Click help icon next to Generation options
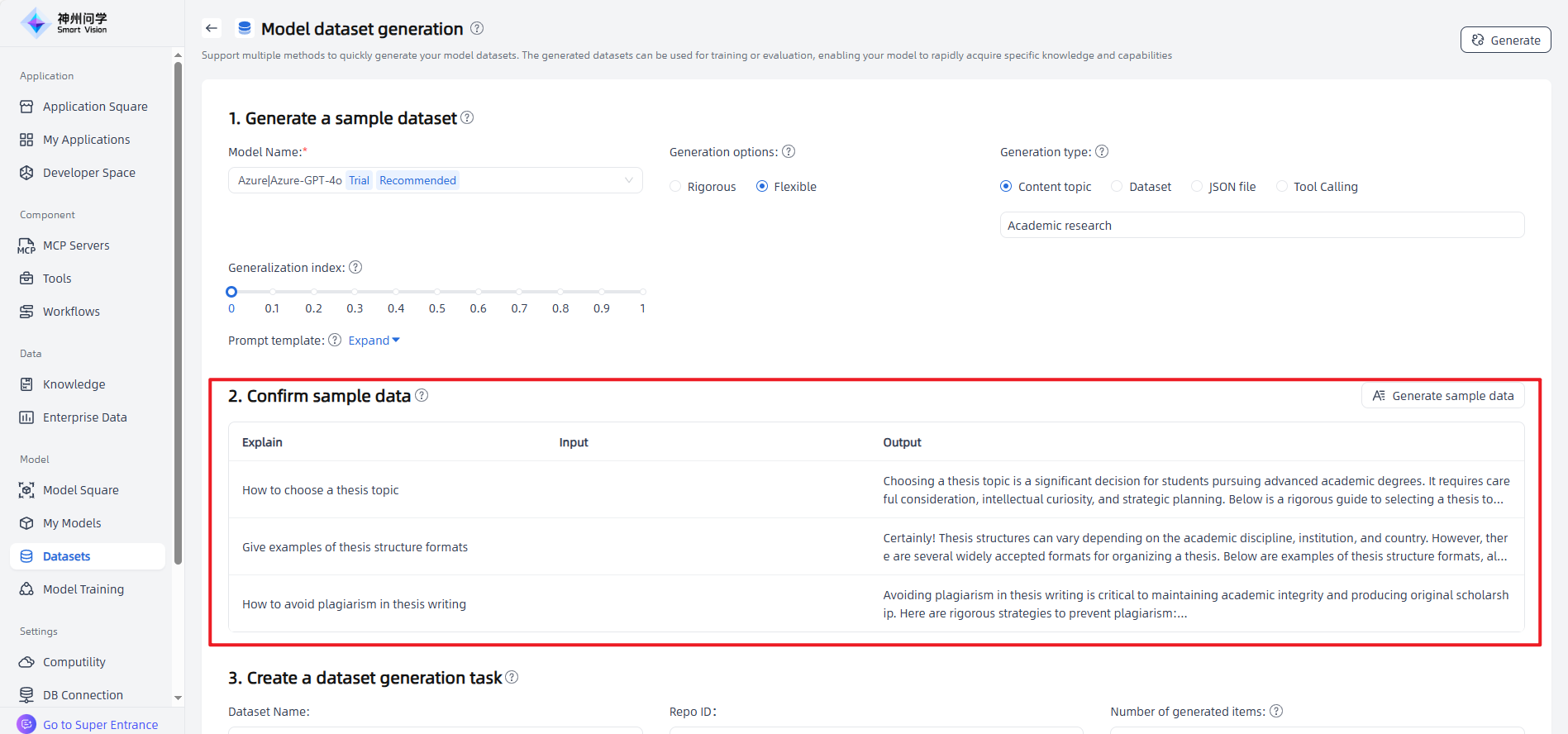Screen dimensions: 1568x734 point(789,151)
